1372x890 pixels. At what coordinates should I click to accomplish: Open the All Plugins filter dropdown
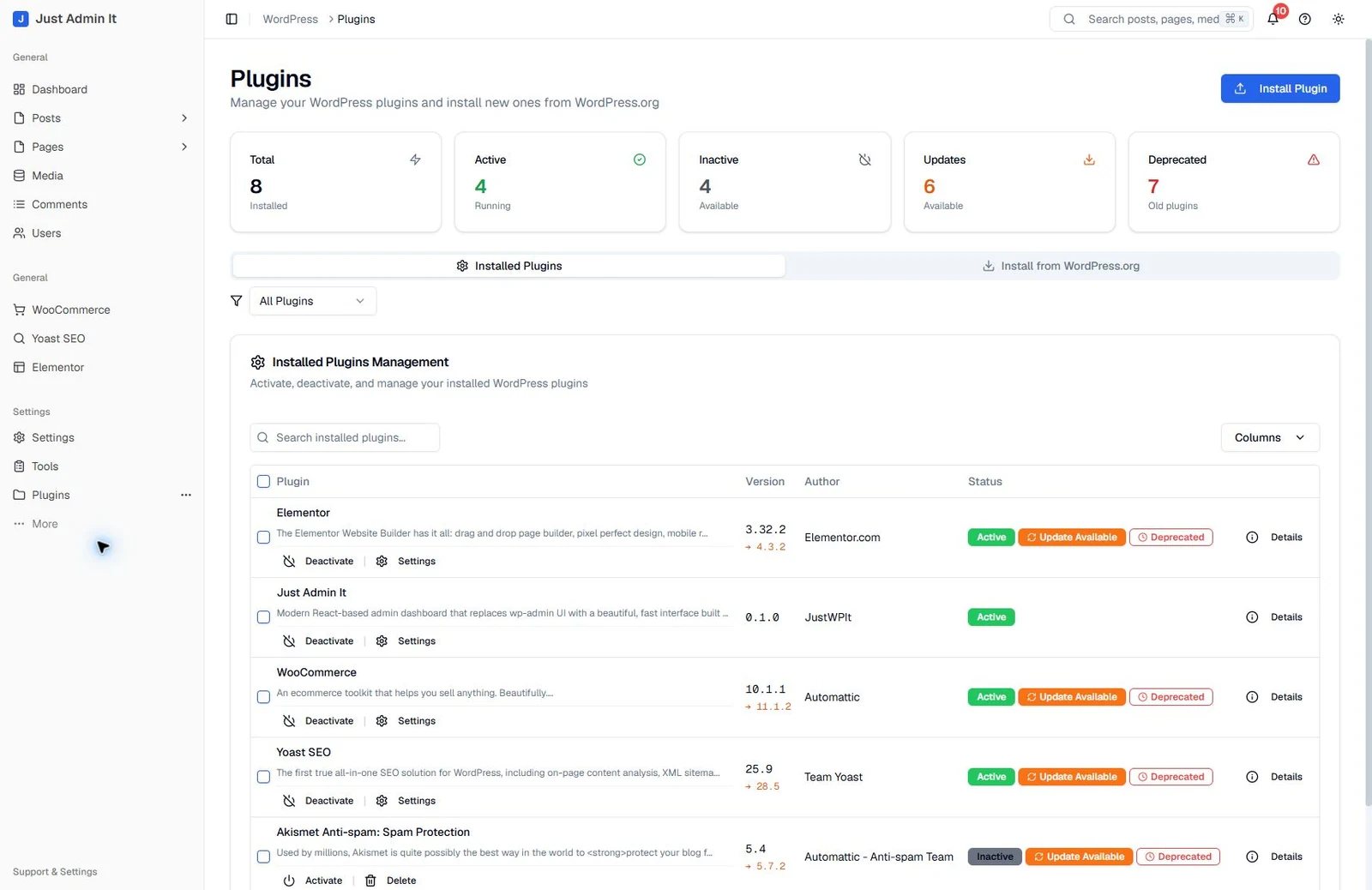pos(313,301)
